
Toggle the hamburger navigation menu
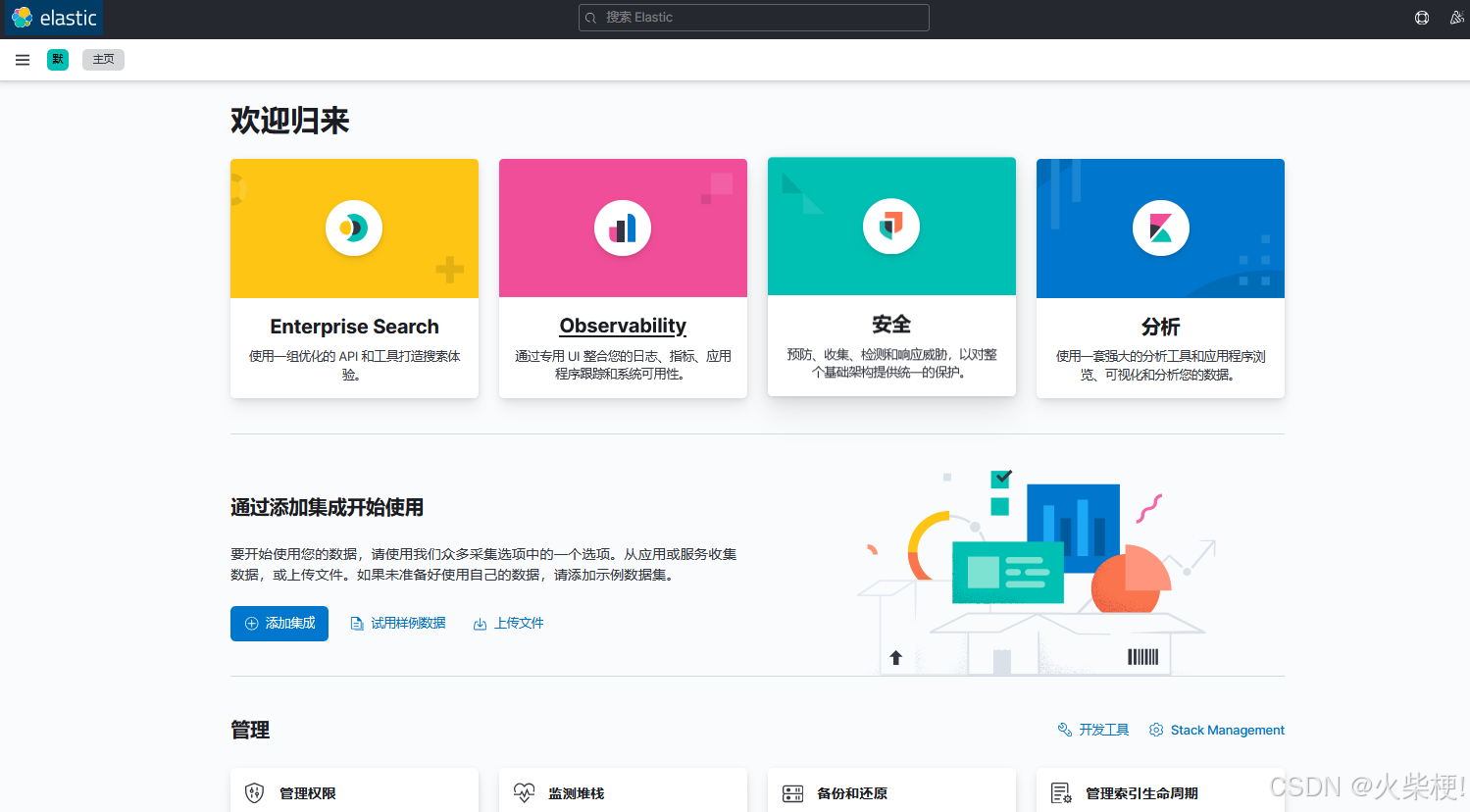23,60
